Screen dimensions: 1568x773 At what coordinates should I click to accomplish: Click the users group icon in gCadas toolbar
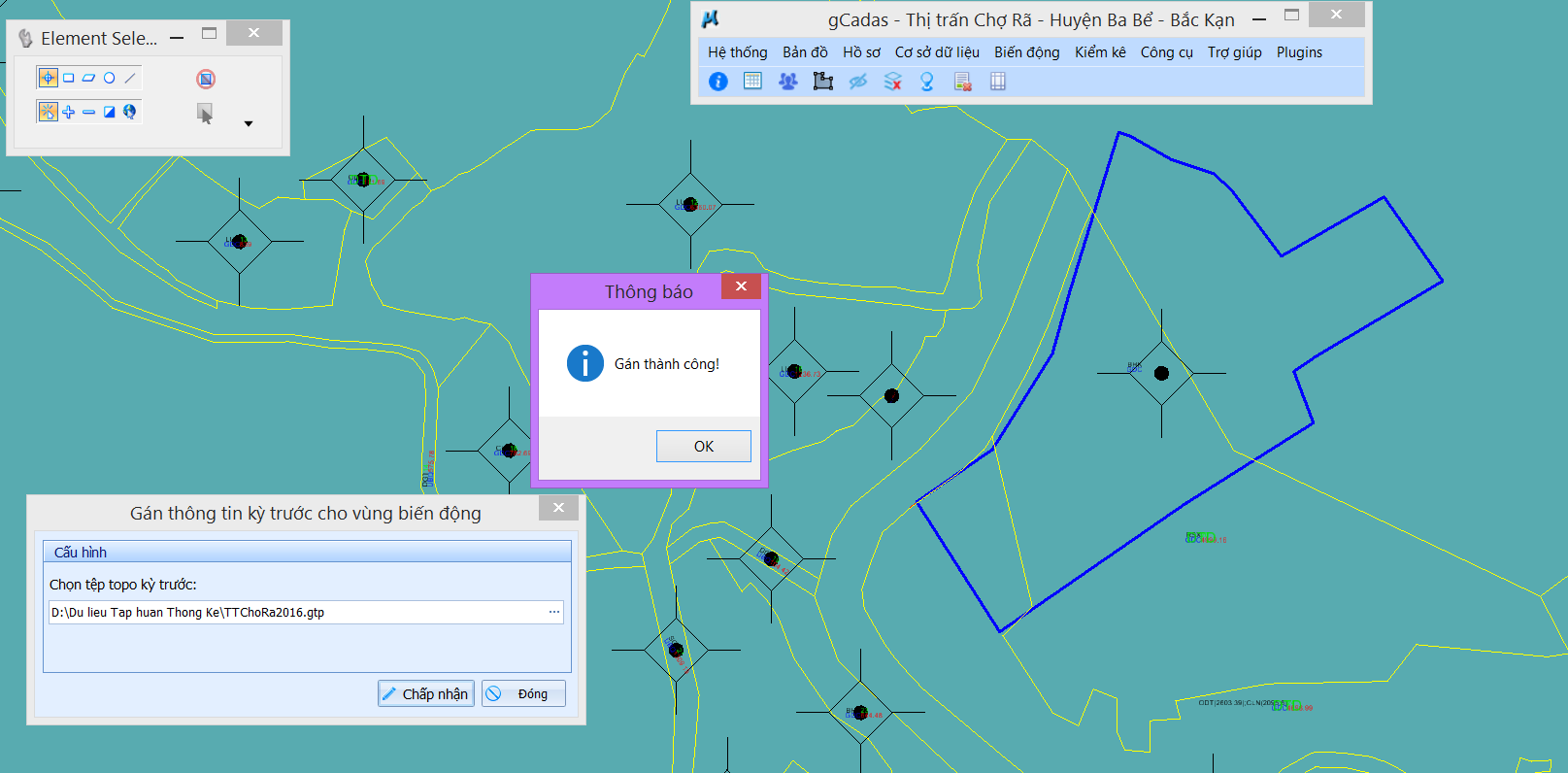[x=787, y=82]
